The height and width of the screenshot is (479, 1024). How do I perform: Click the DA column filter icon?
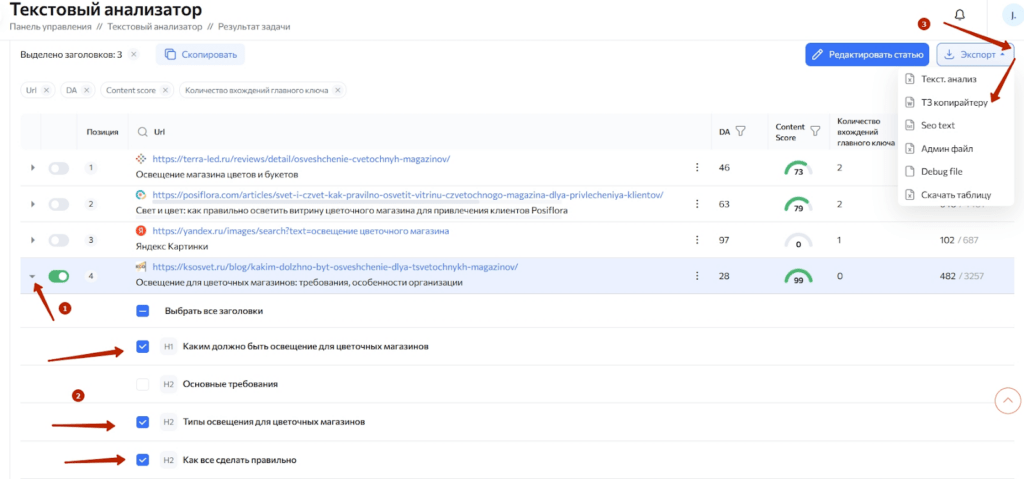click(x=741, y=131)
